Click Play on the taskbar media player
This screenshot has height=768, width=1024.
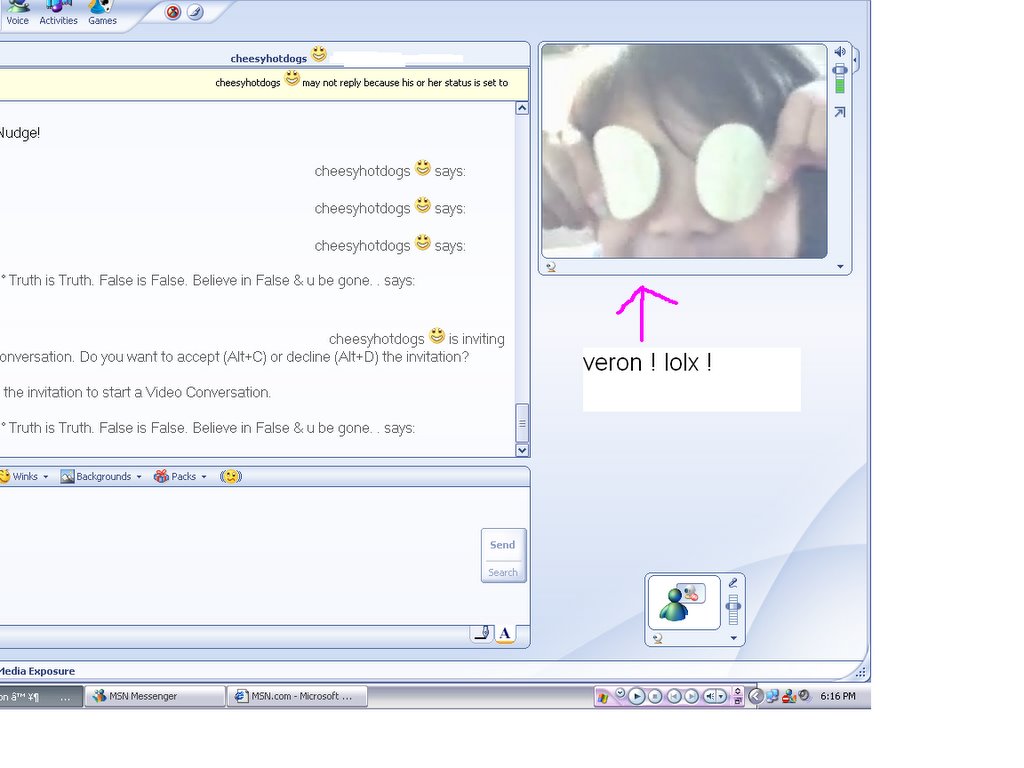click(637, 697)
